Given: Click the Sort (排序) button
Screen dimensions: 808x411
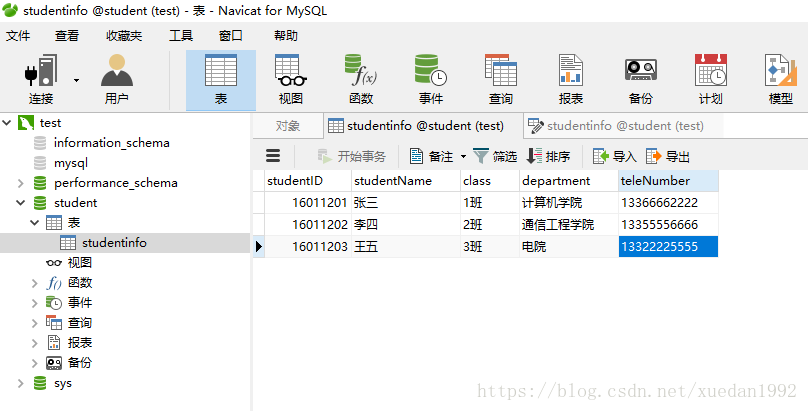Looking at the screenshot, I should pyautogui.click(x=548, y=156).
